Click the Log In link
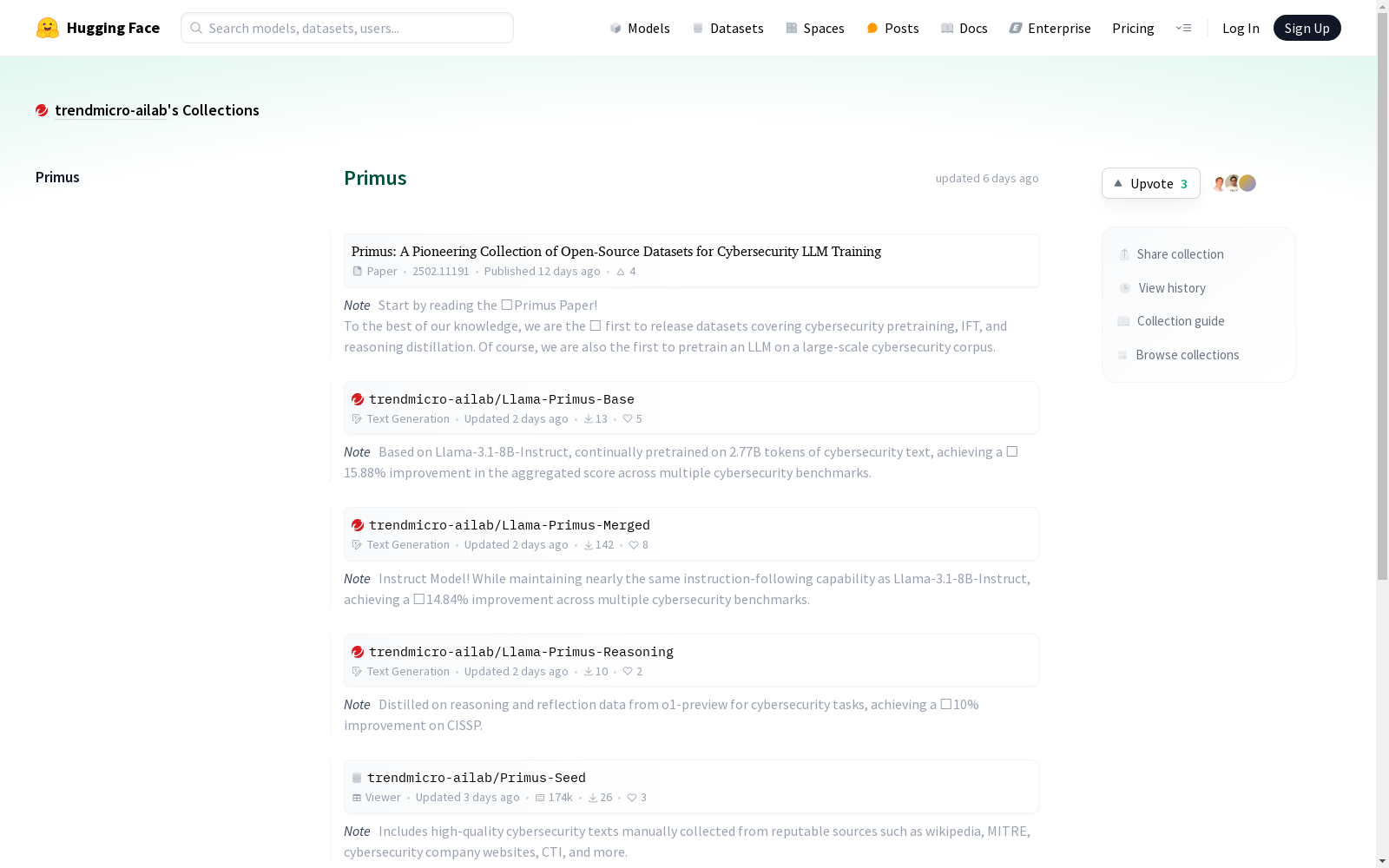Image resolution: width=1389 pixels, height=868 pixels. (1241, 28)
